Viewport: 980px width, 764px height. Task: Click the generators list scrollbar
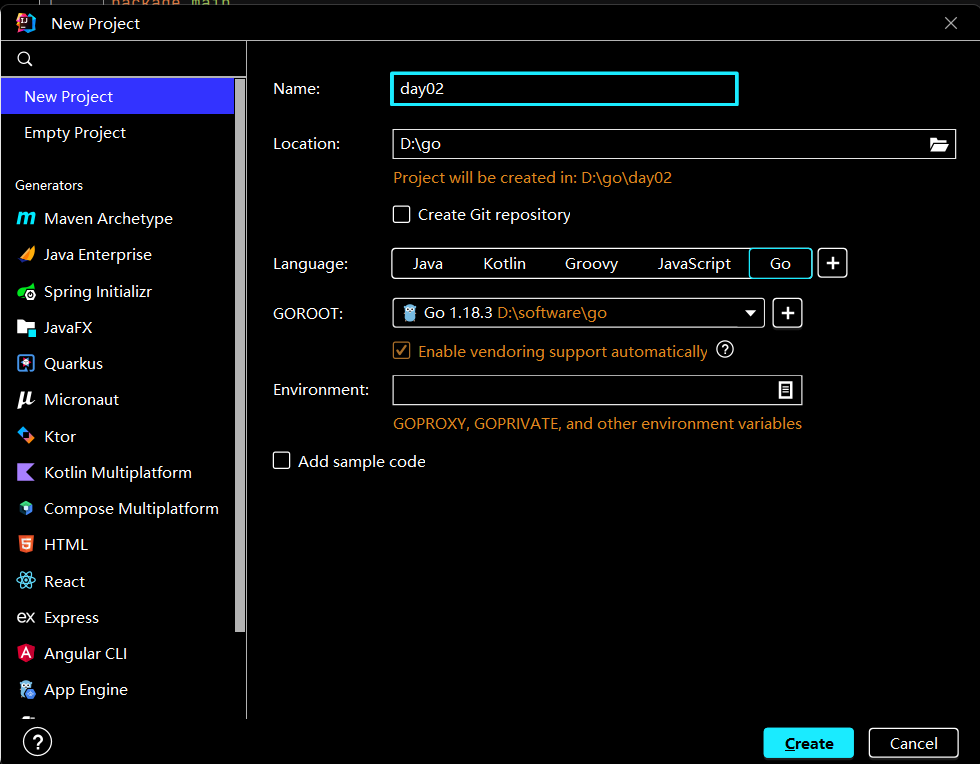tap(240, 355)
